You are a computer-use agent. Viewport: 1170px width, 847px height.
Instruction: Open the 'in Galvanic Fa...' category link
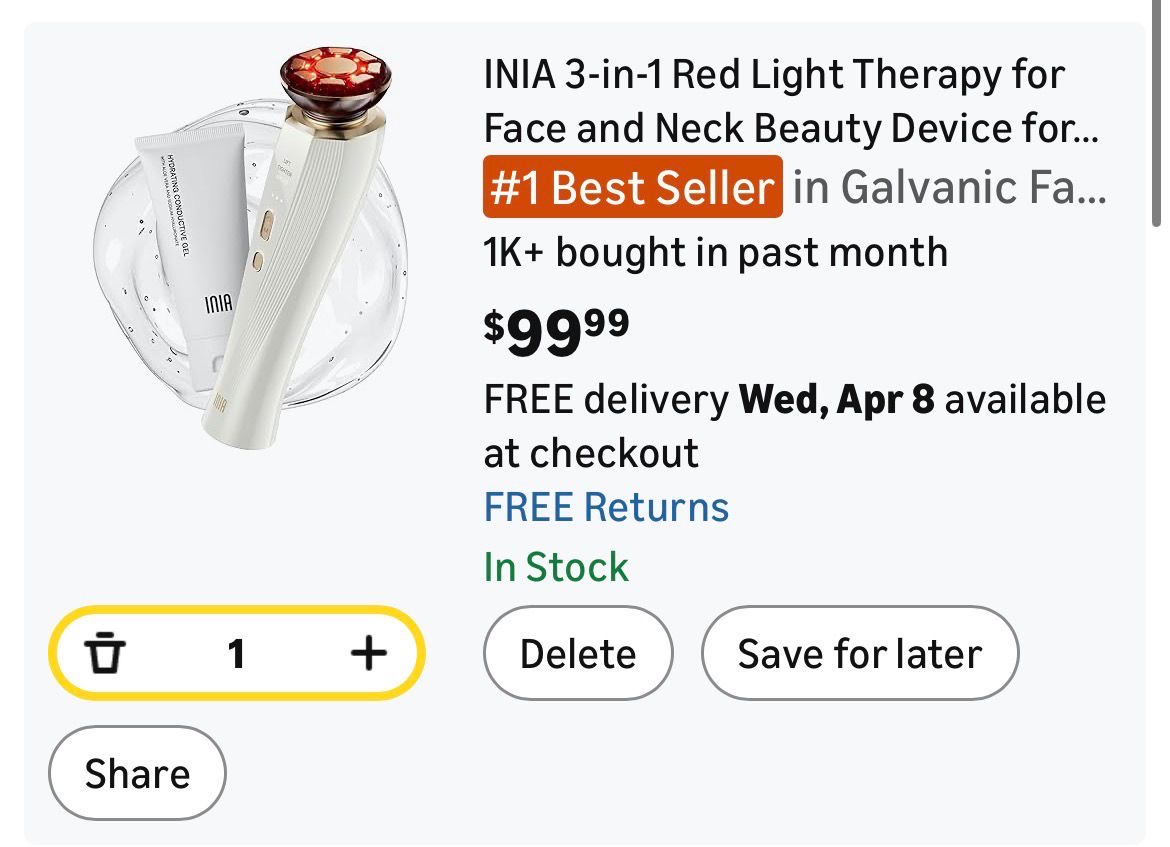(x=950, y=187)
